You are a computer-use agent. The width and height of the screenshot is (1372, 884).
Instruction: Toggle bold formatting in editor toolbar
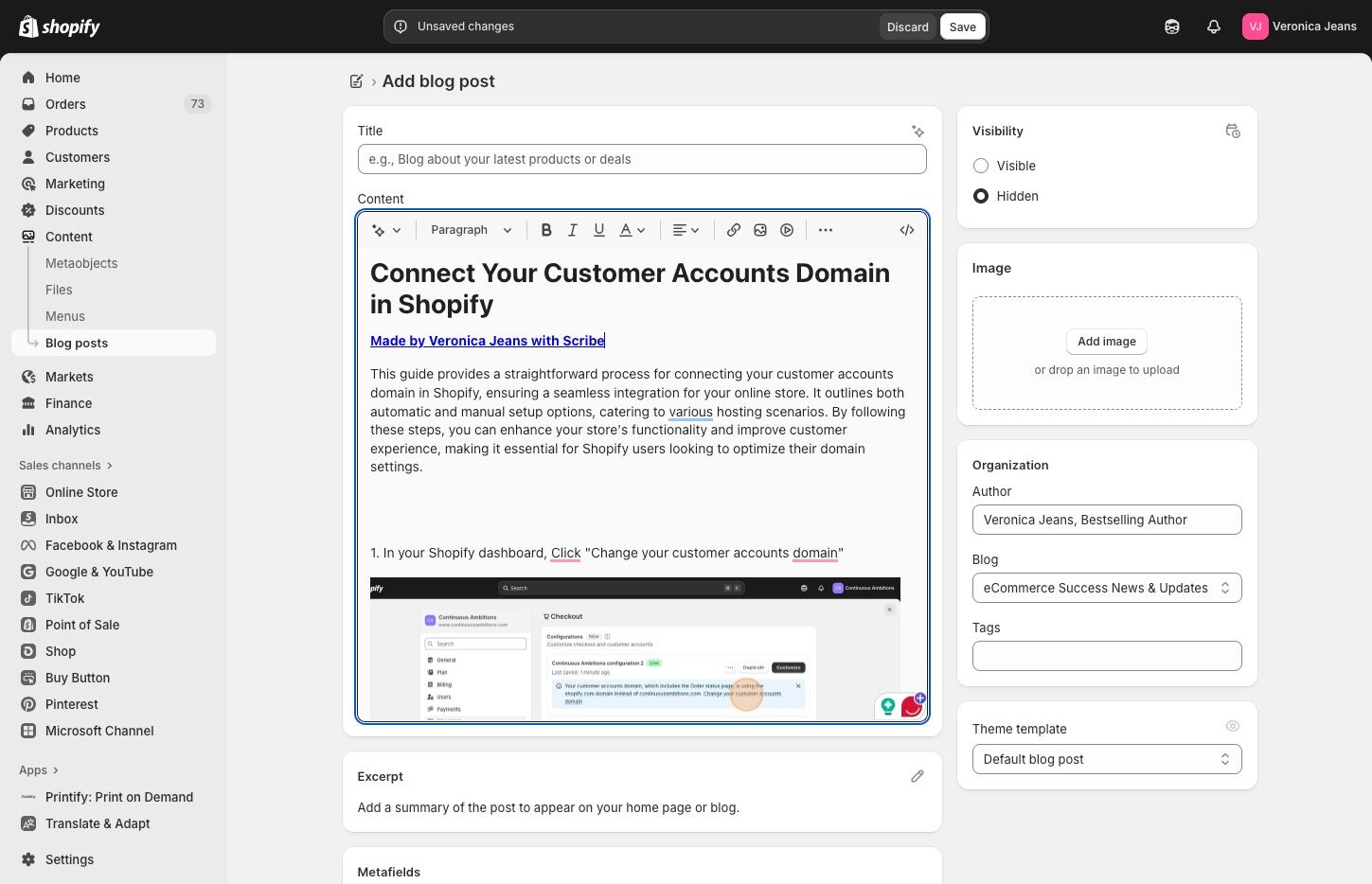(x=546, y=230)
